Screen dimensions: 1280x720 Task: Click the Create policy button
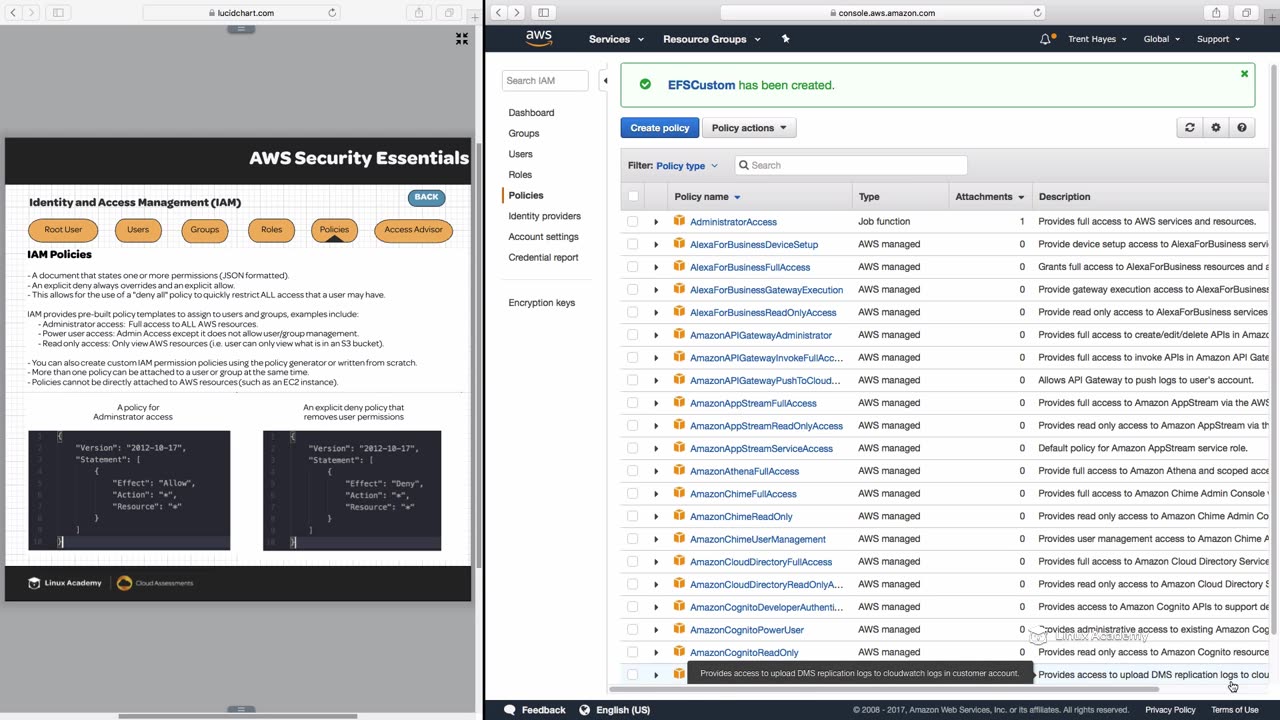(659, 128)
